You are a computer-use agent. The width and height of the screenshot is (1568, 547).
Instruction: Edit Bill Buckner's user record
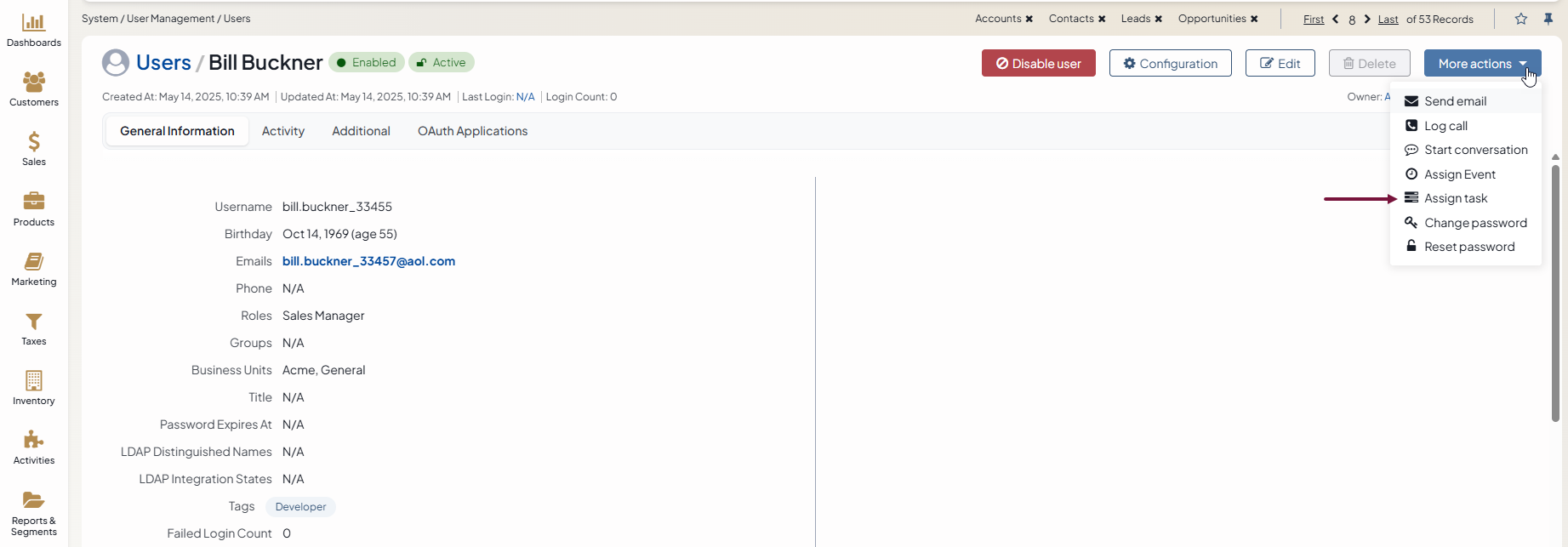[x=1280, y=63]
